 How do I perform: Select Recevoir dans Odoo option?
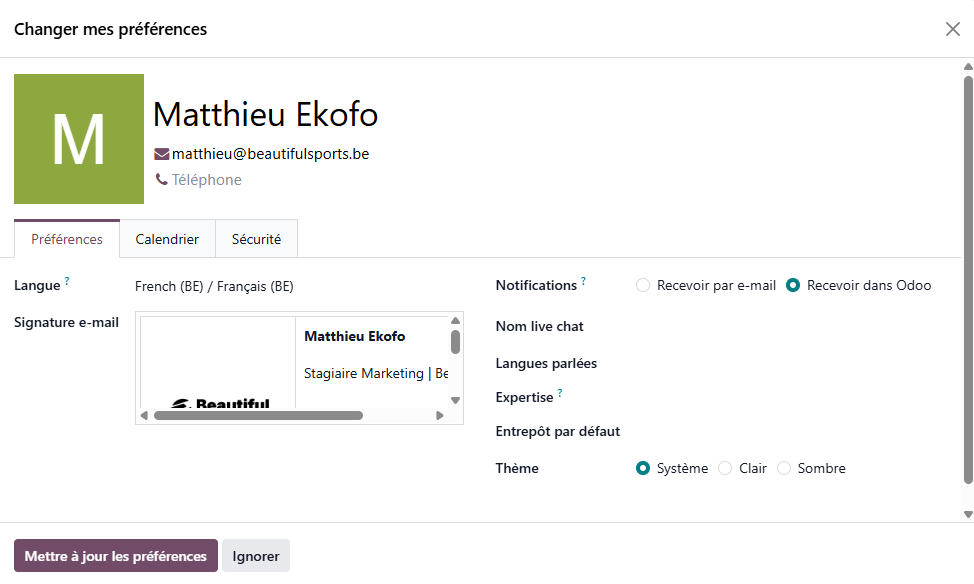793,285
